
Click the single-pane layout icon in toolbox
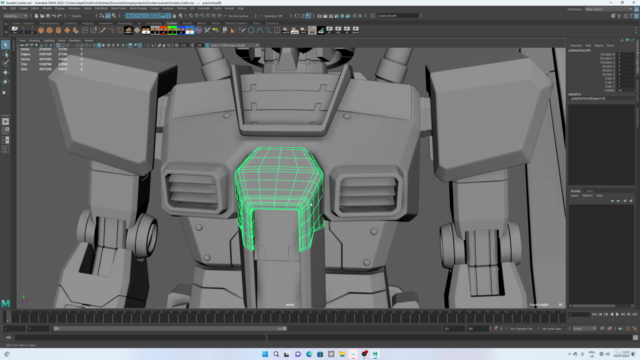[x=5, y=121]
